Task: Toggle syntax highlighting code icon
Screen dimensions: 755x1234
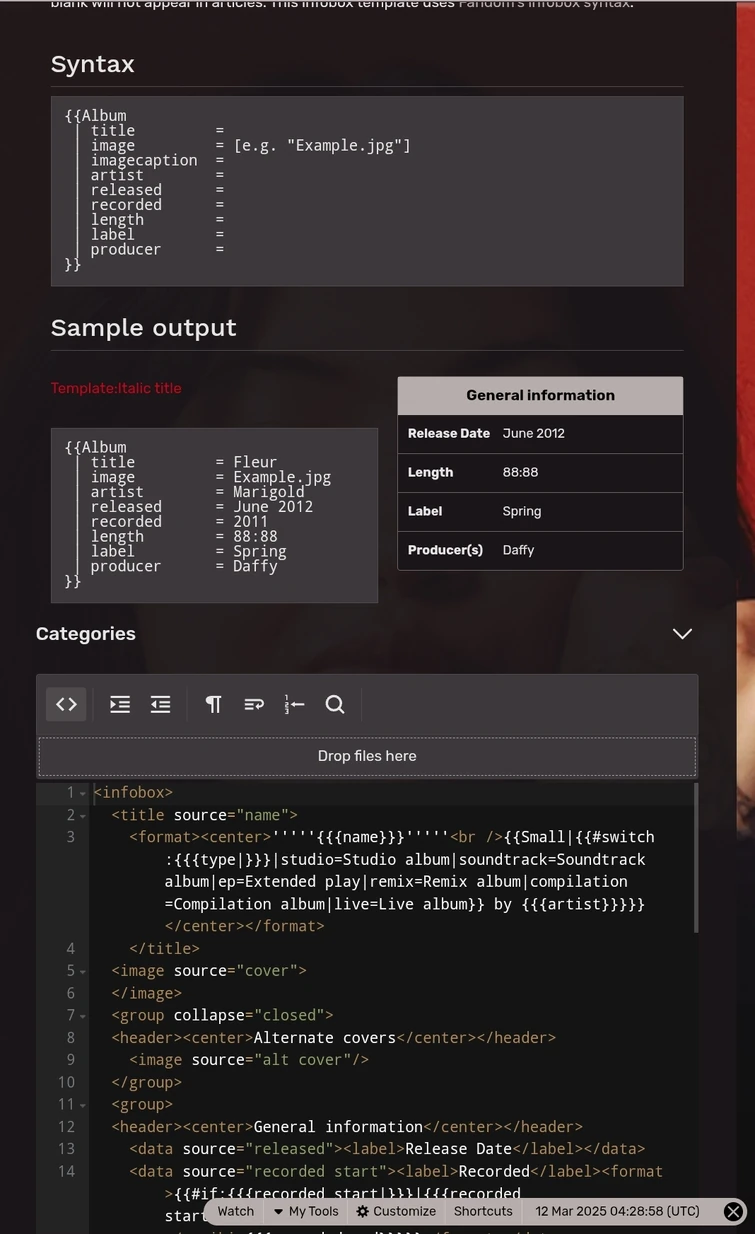Action: [x=66, y=704]
